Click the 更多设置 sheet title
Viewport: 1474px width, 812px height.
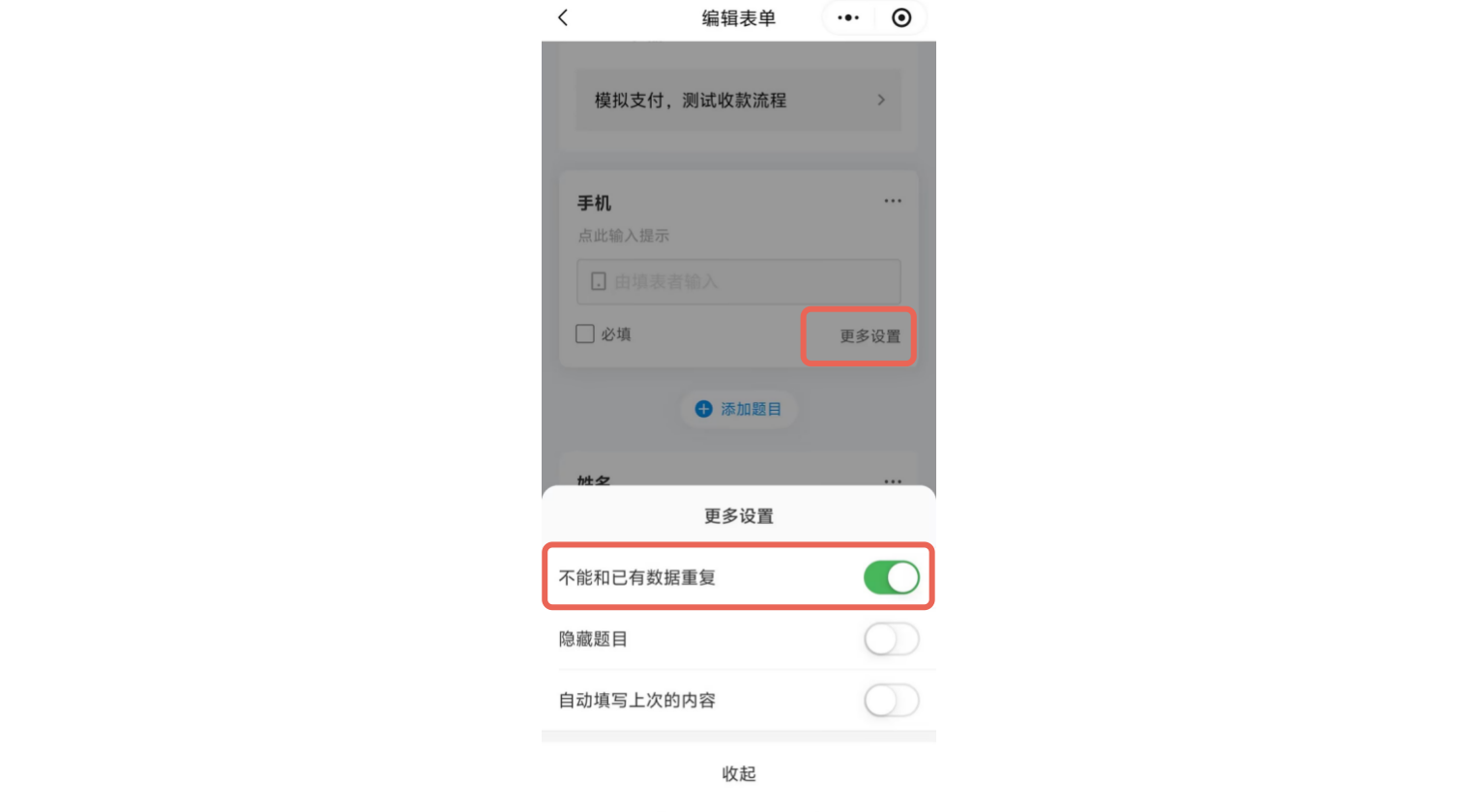739,516
